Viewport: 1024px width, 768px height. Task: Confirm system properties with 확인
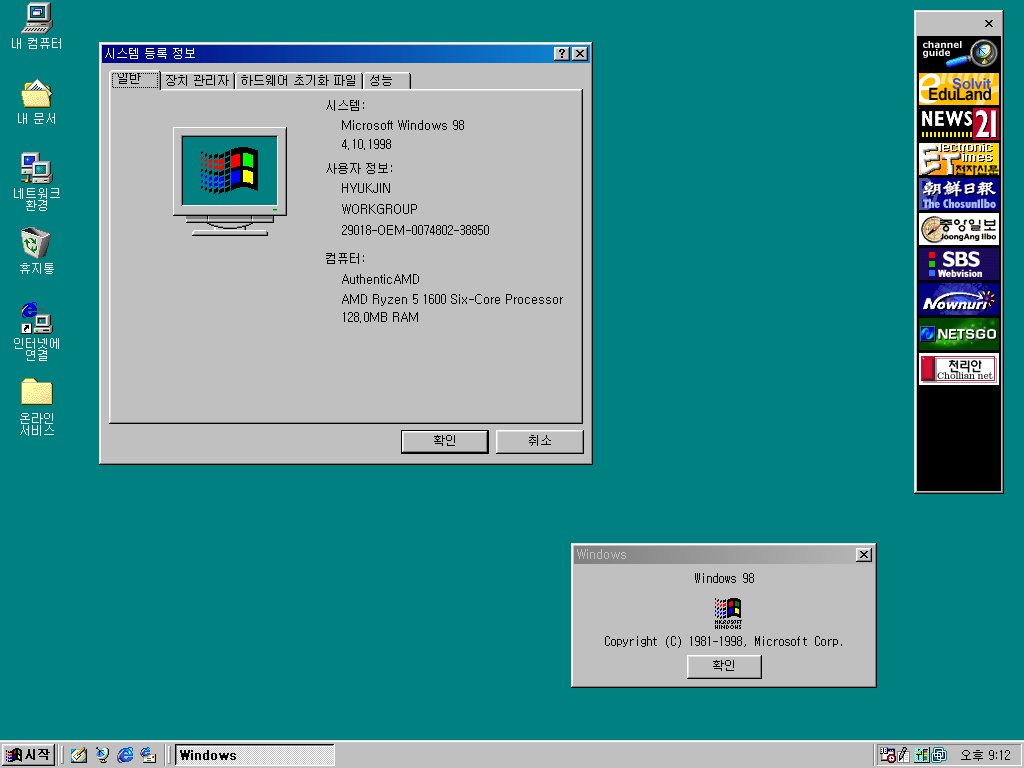tap(445, 441)
